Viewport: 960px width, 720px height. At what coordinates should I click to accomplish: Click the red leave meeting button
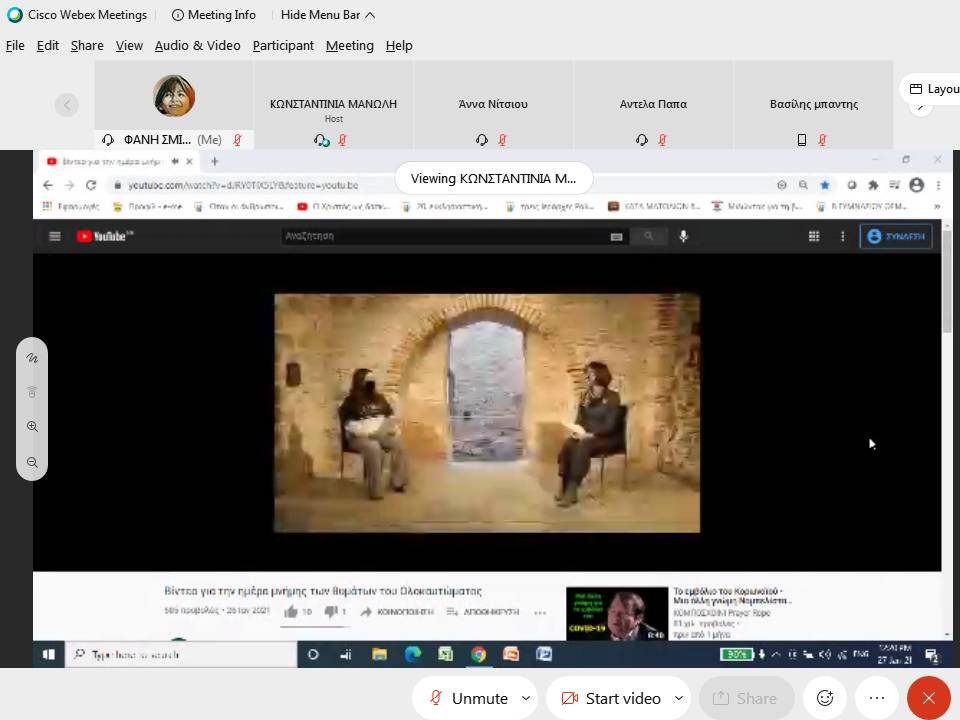(x=928, y=698)
